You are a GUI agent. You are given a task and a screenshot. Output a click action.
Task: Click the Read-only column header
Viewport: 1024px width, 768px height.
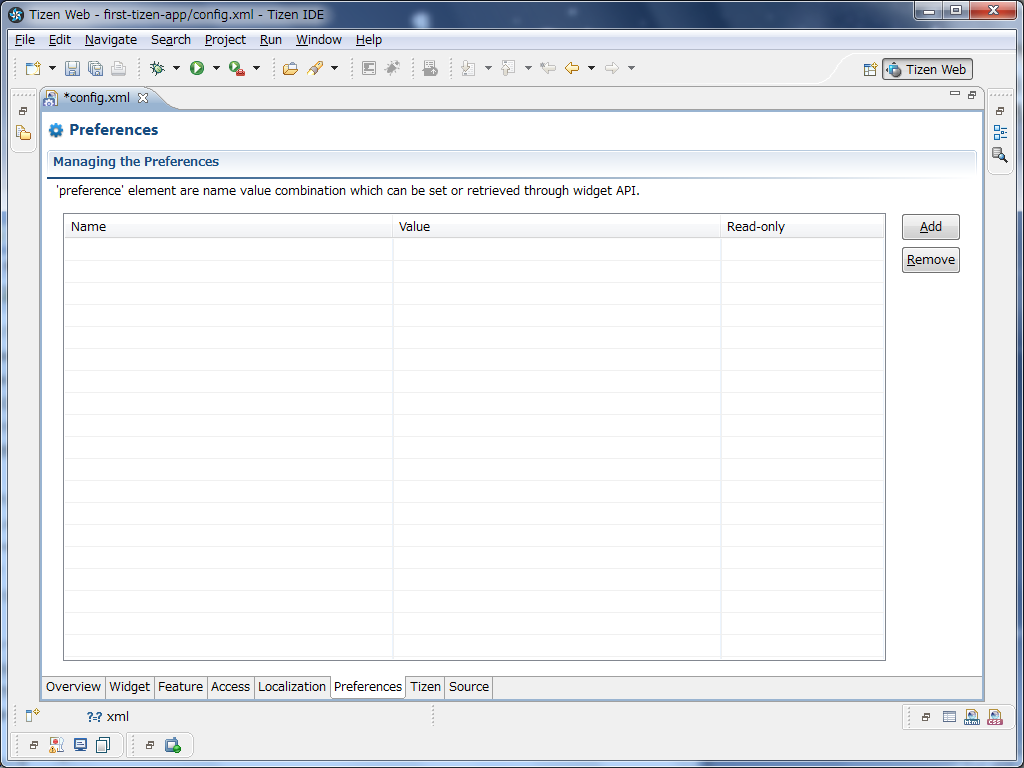(802, 227)
